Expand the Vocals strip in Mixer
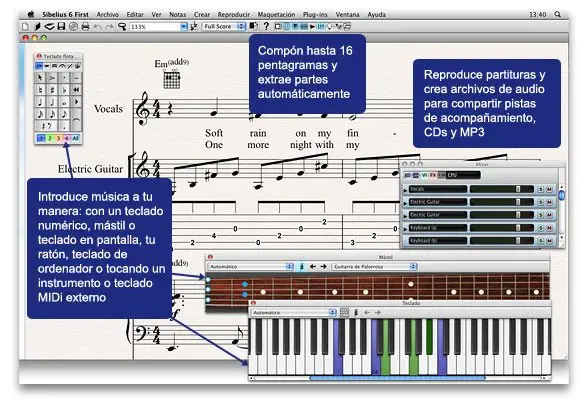588x400 pixels. tap(405, 190)
